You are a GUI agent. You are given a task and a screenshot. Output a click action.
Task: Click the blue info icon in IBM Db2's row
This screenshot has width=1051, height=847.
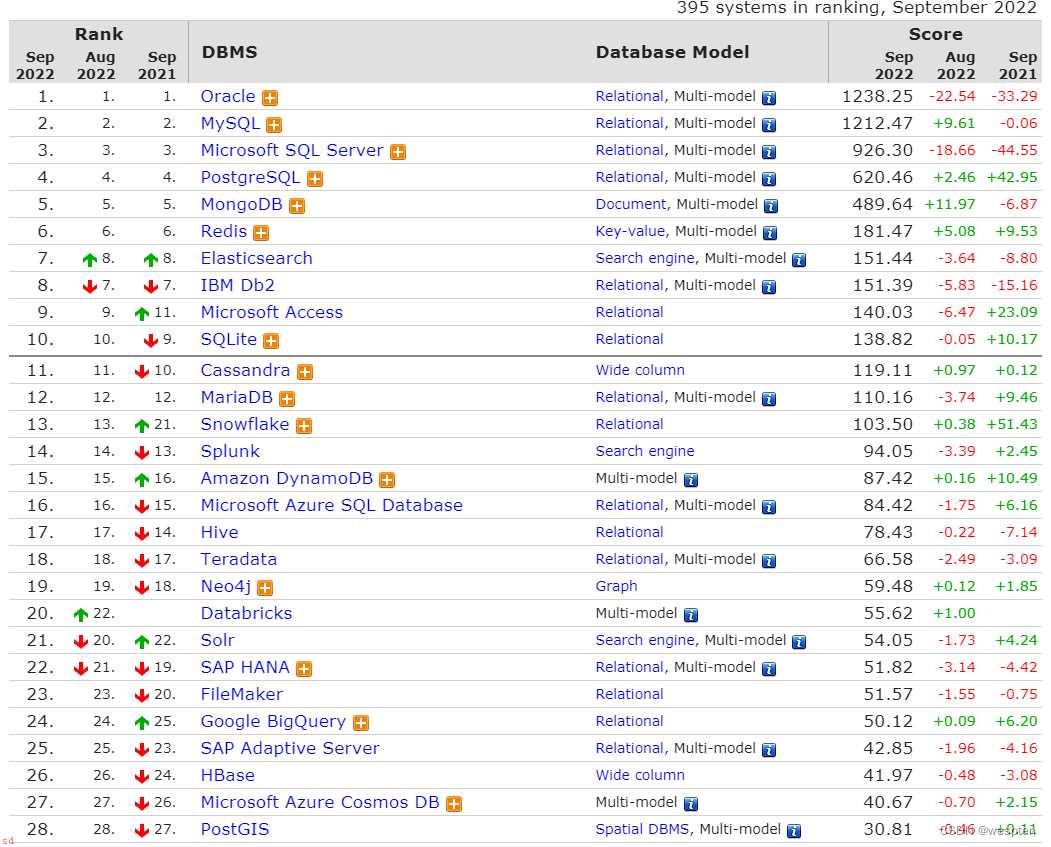pos(769,287)
